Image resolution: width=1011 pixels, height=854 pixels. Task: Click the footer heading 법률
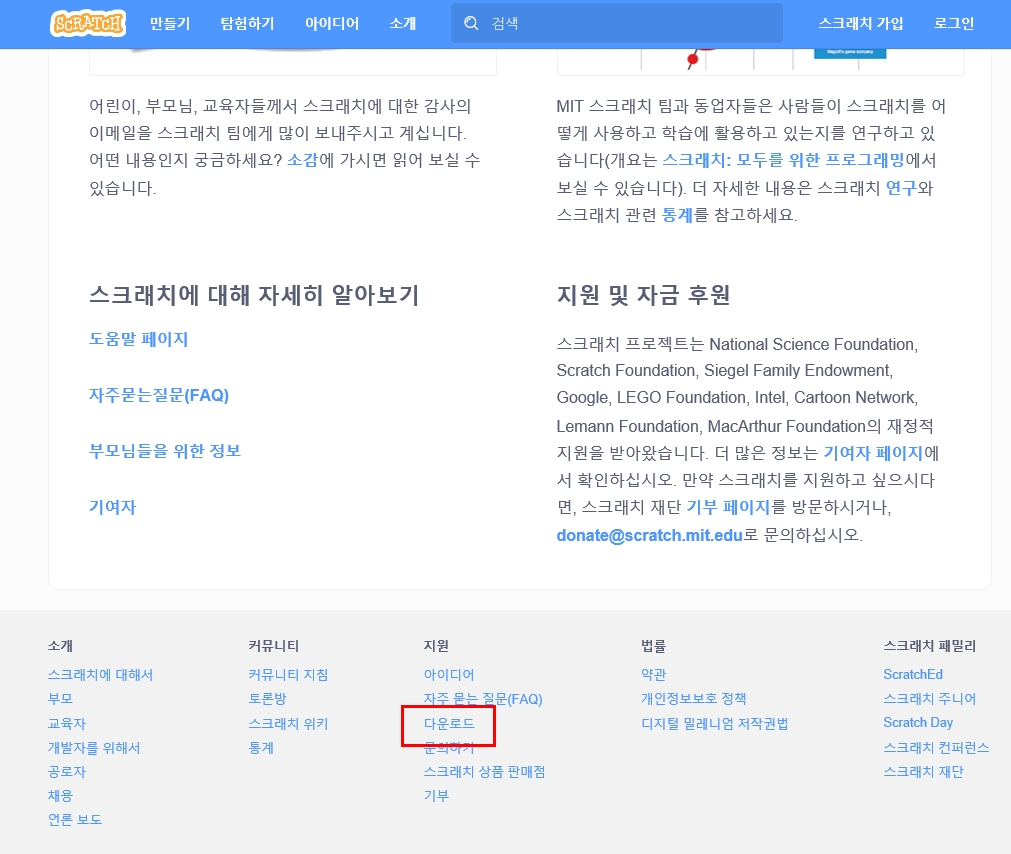pos(653,646)
